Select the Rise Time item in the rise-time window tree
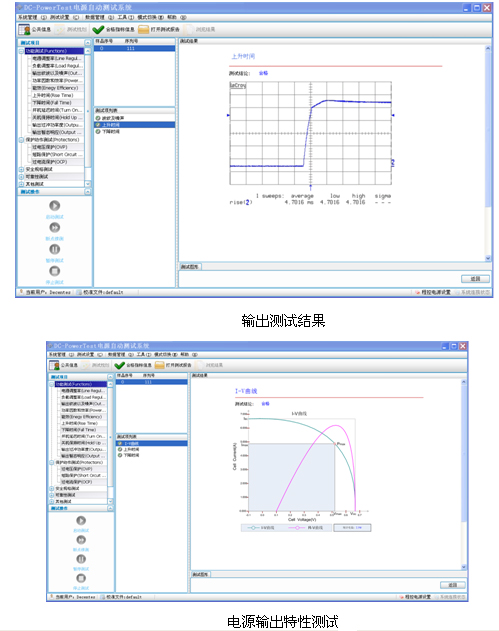 54,95
